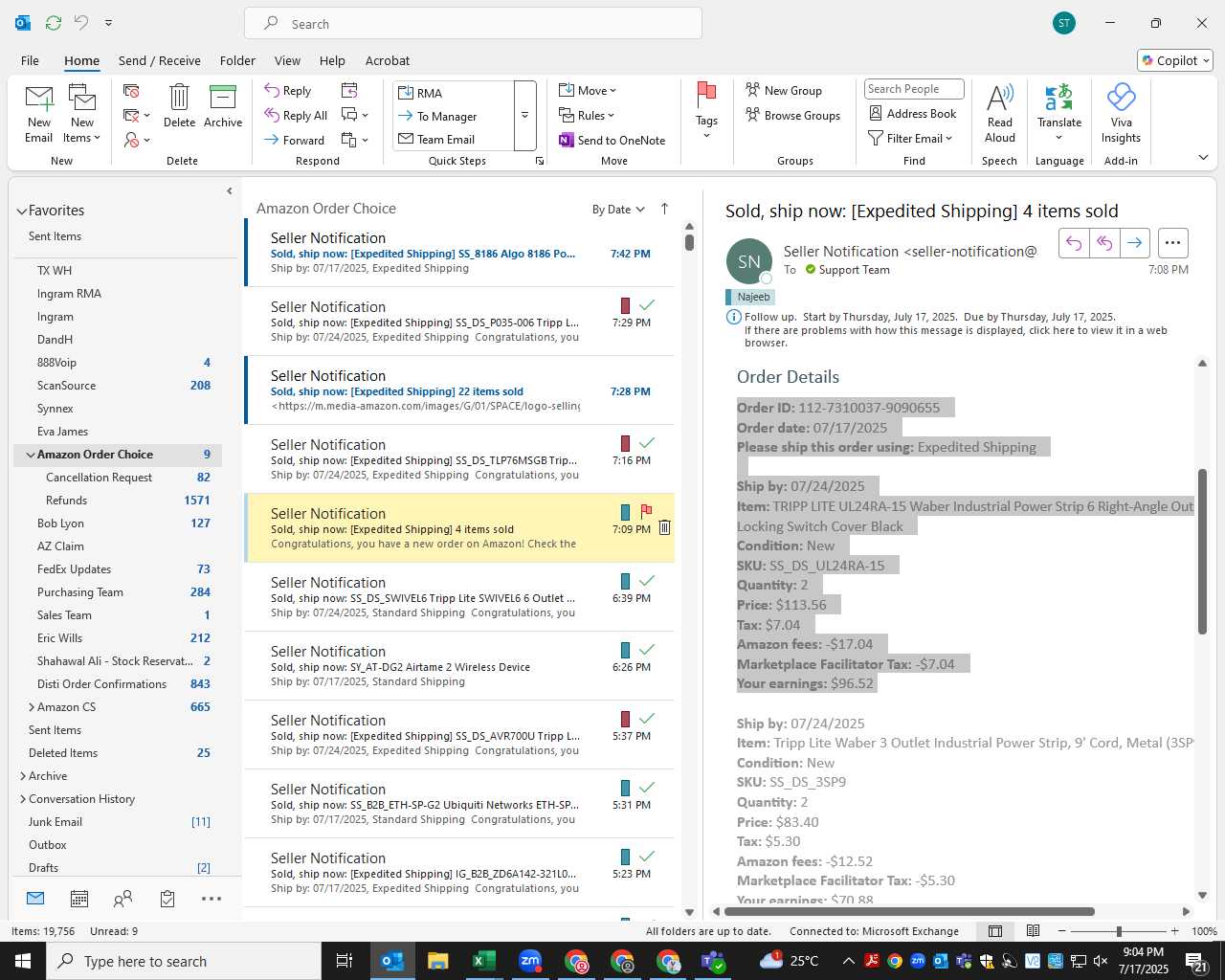Click the Search People input field
The image size is (1225, 980).
pos(913,89)
